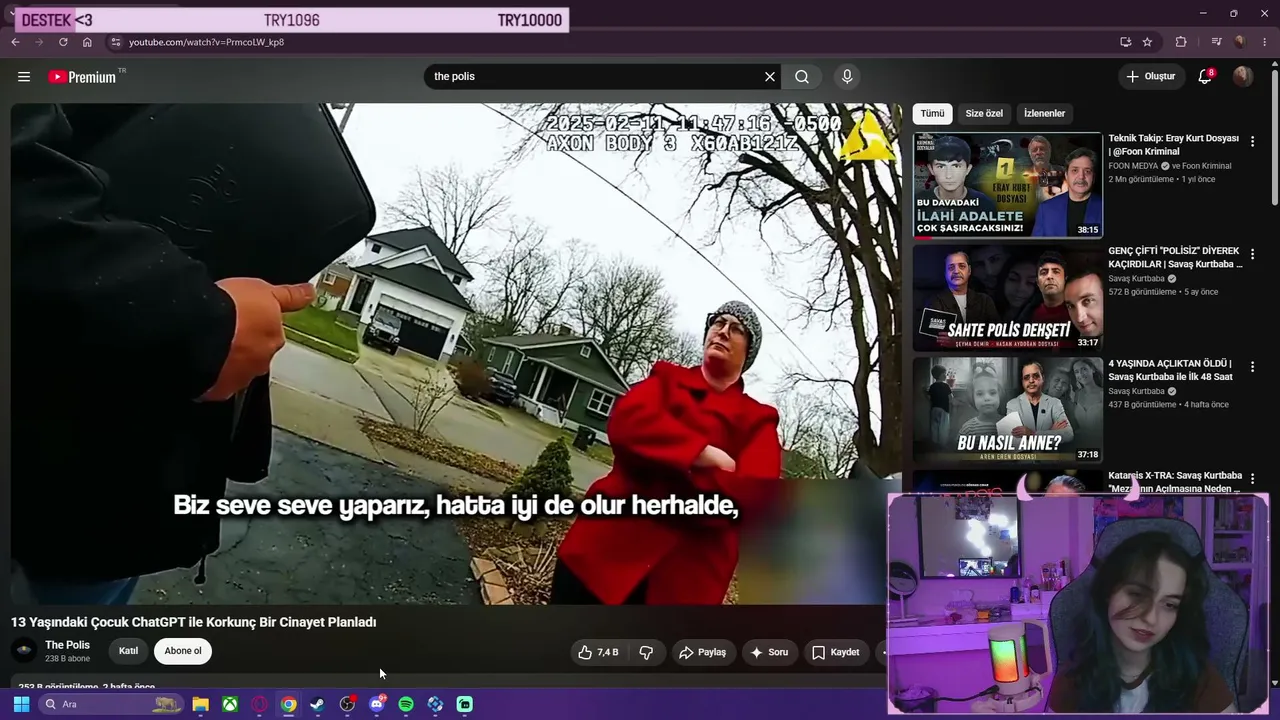
Task: Clear the search text with the X
Action: (770, 77)
